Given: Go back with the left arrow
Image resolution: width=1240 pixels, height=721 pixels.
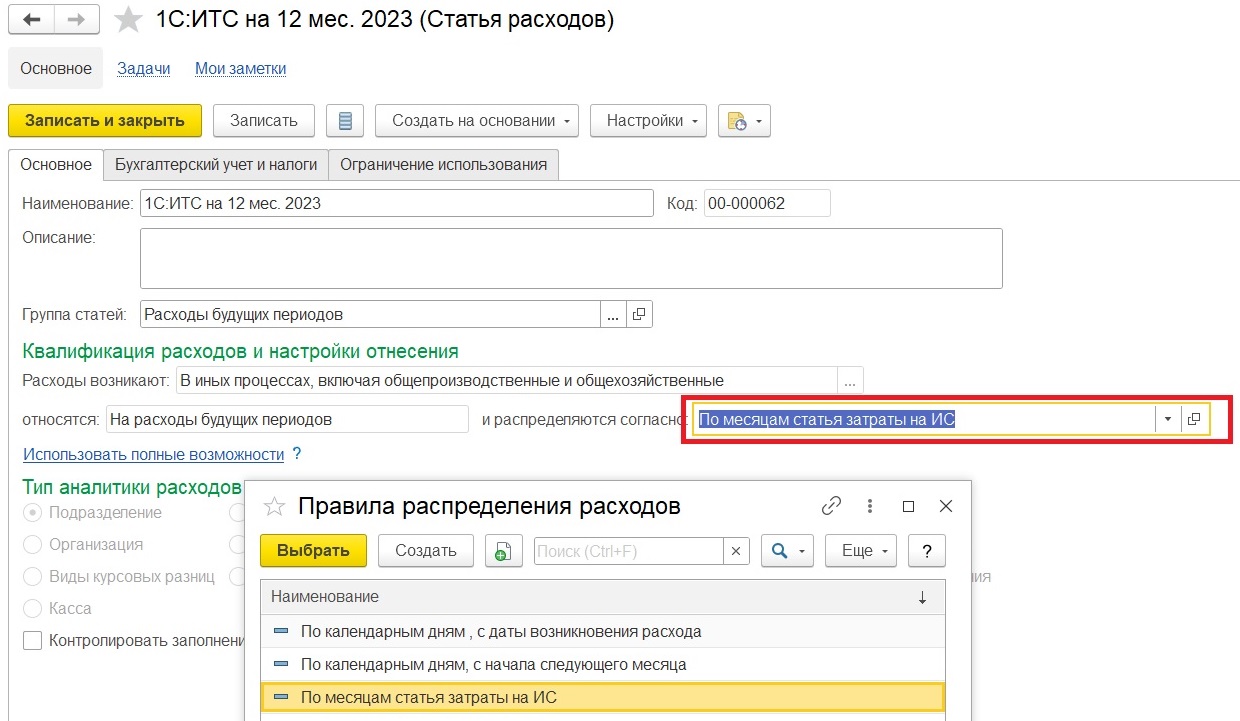Looking at the screenshot, I should click(x=32, y=19).
